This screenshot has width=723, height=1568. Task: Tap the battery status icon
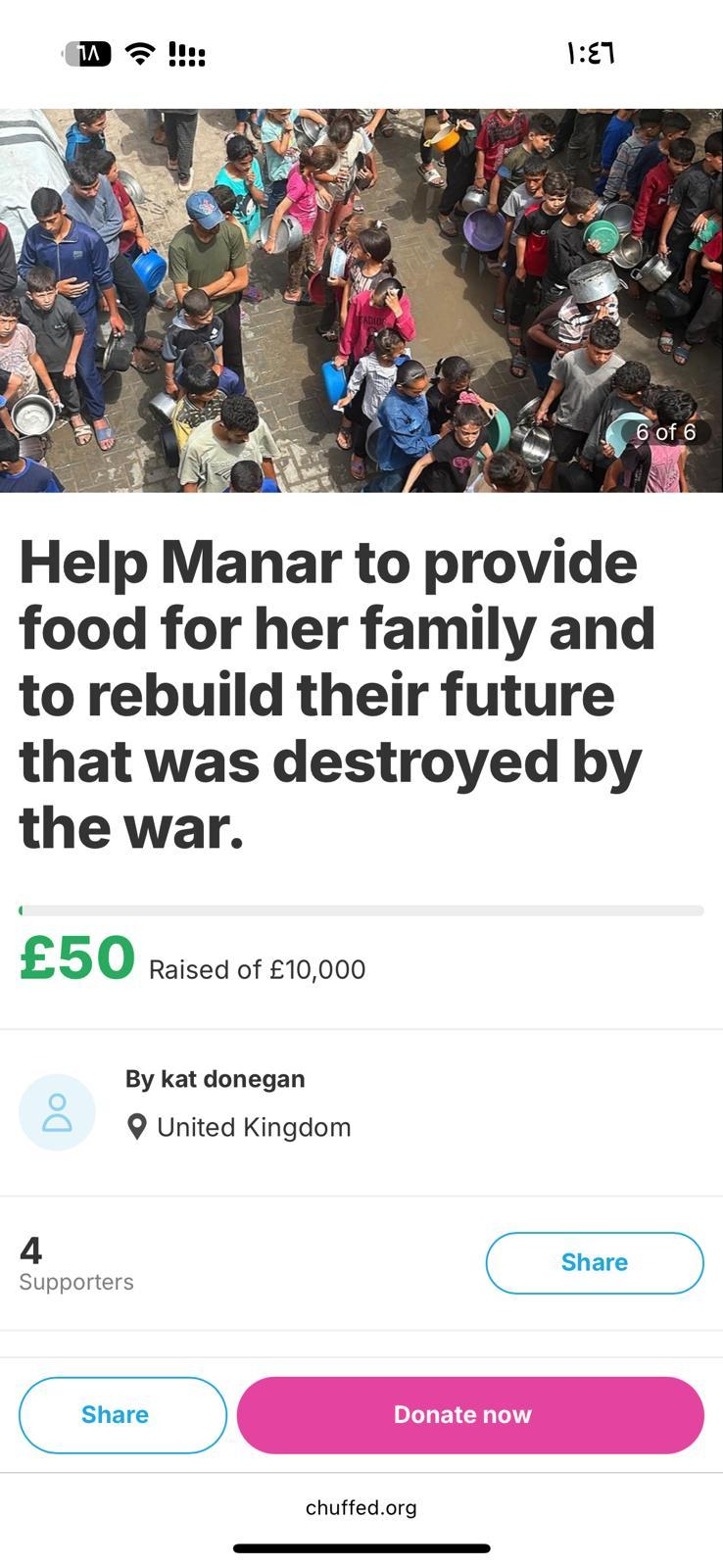click(x=87, y=54)
